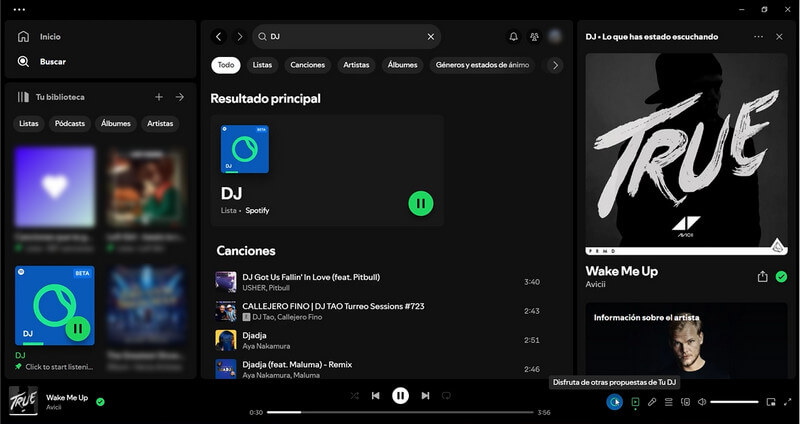Select the Álbumes filter chip in search results

403,65
